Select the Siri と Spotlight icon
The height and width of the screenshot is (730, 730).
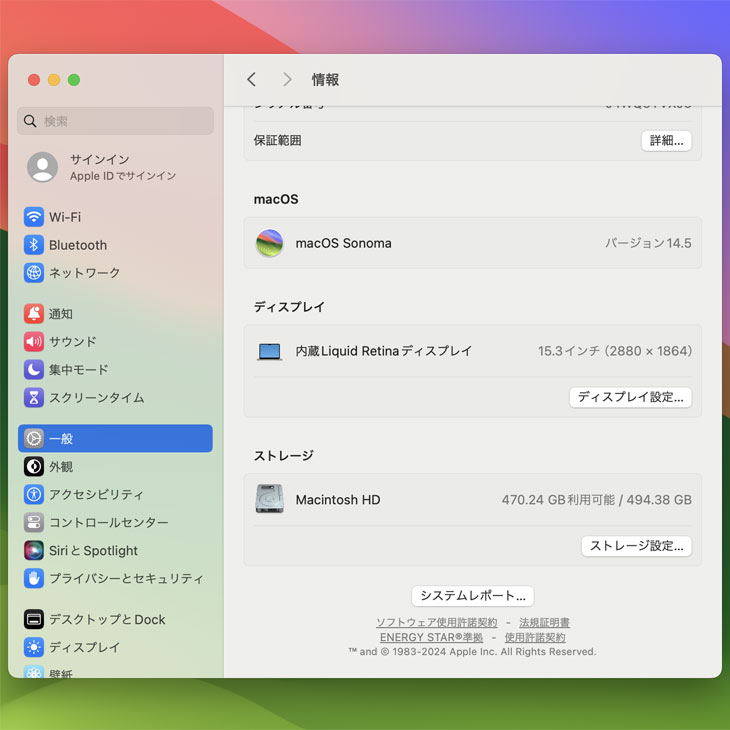pos(34,550)
